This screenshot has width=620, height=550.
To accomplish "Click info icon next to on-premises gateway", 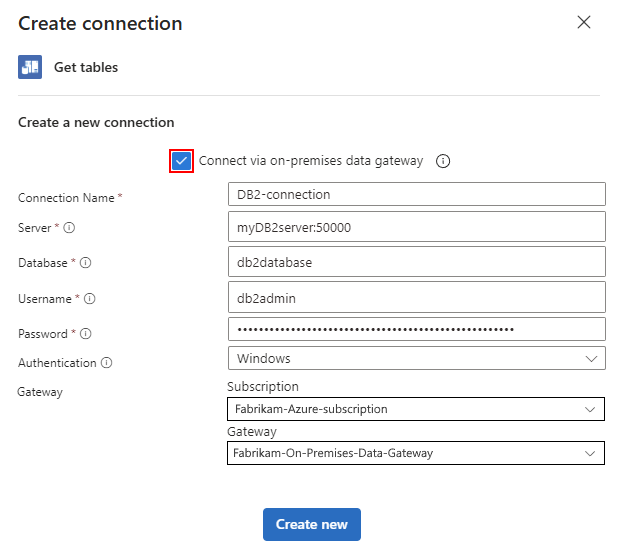I will [443, 161].
